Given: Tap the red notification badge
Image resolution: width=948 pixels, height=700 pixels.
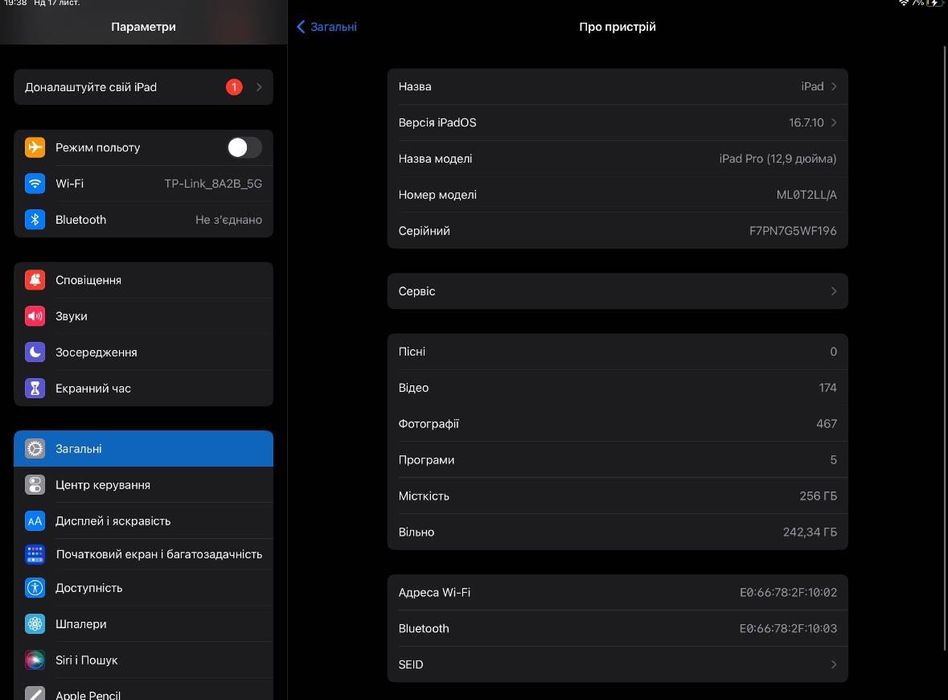Looking at the screenshot, I should 234,87.
